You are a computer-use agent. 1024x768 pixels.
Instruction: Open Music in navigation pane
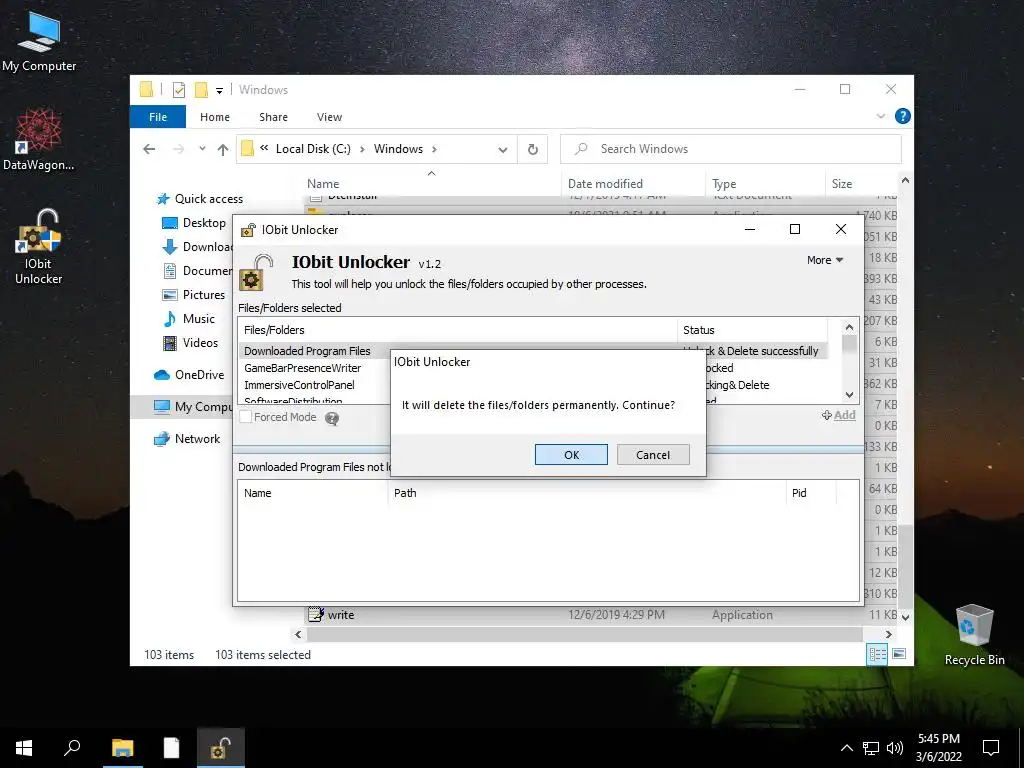pos(189,319)
